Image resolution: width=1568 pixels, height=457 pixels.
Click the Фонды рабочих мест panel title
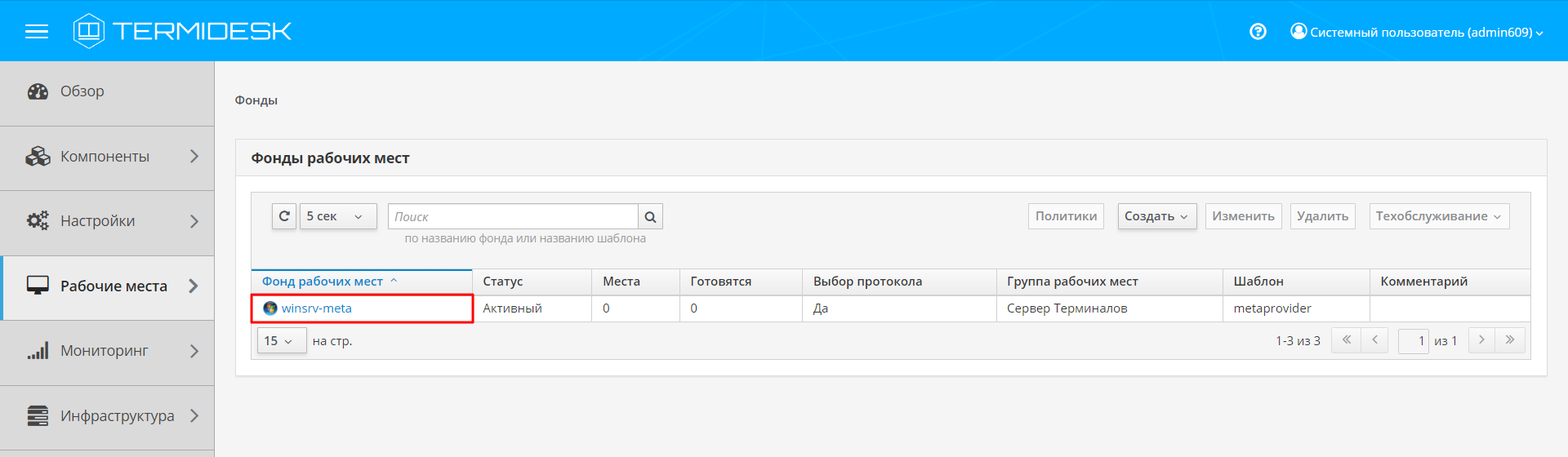pos(330,158)
